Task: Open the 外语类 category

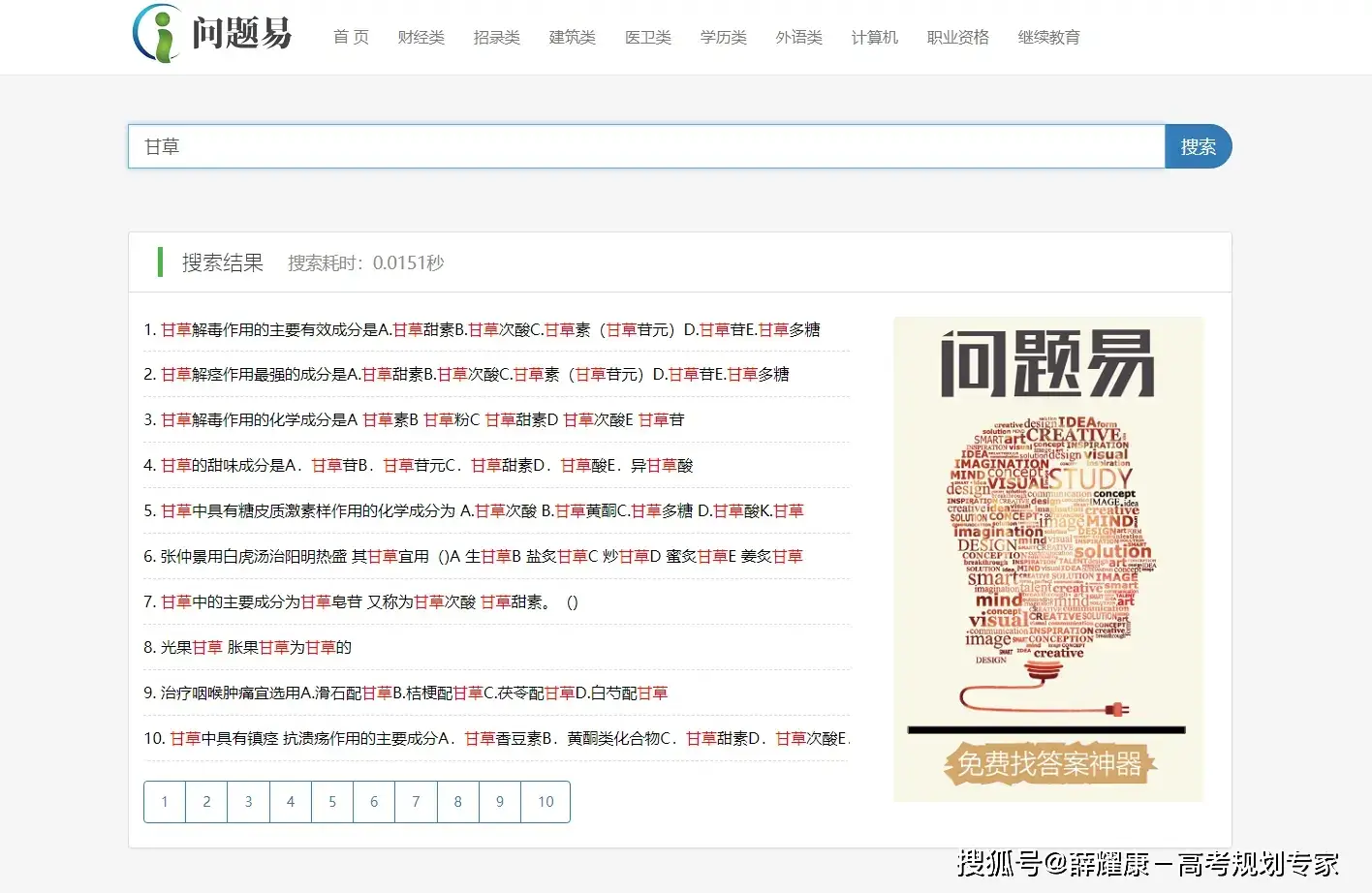Action: tap(798, 37)
